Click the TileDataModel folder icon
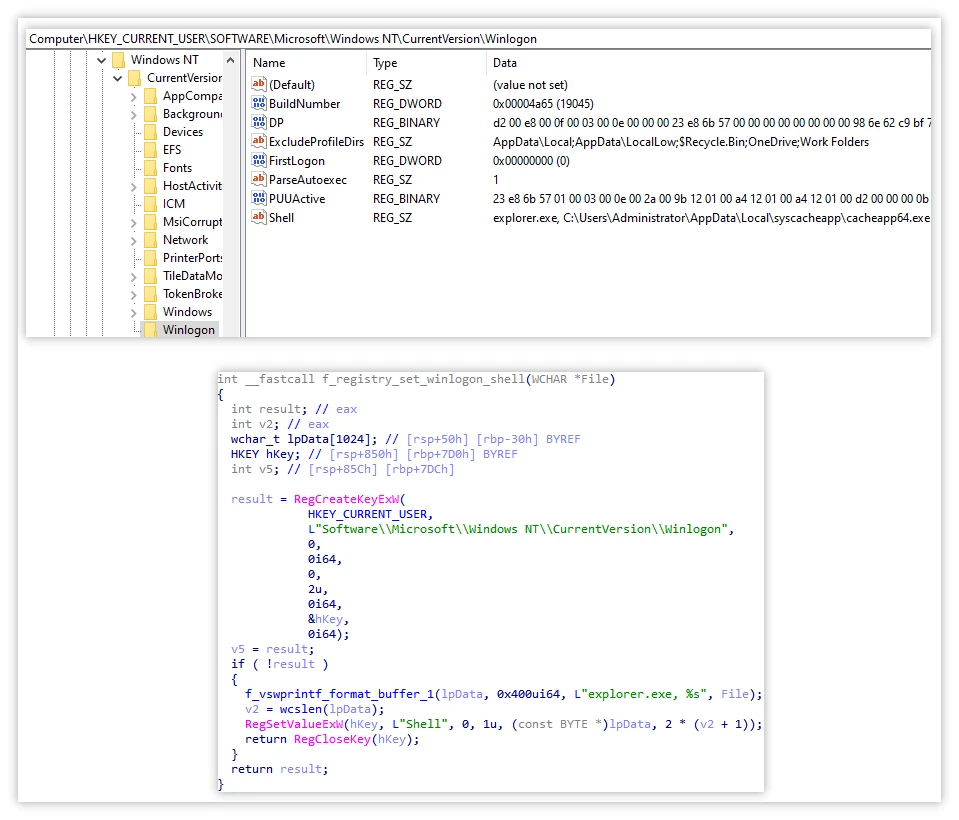The height and width of the screenshot is (820, 959). [x=150, y=276]
